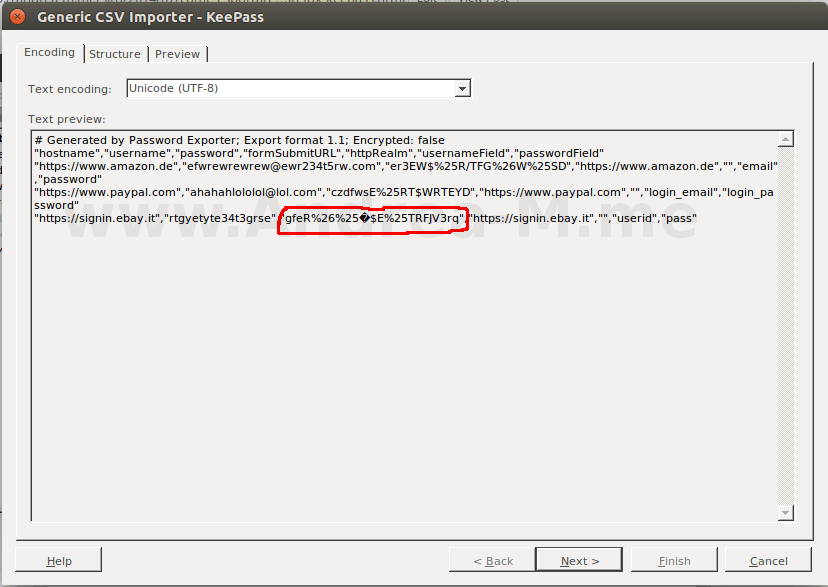
Task: Switch to the Encoding tab
Action: (x=50, y=52)
